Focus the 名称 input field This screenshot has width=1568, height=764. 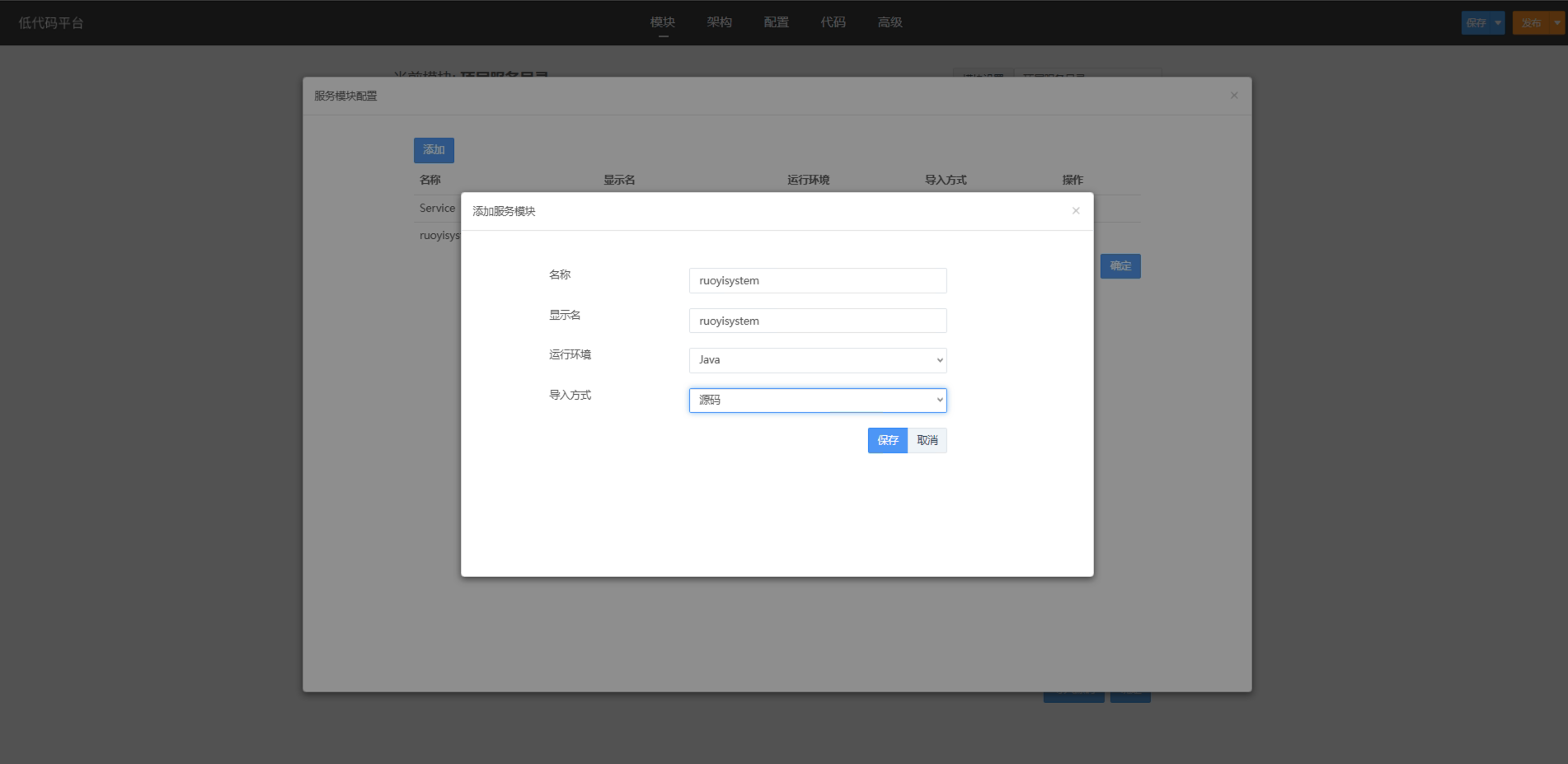(817, 281)
